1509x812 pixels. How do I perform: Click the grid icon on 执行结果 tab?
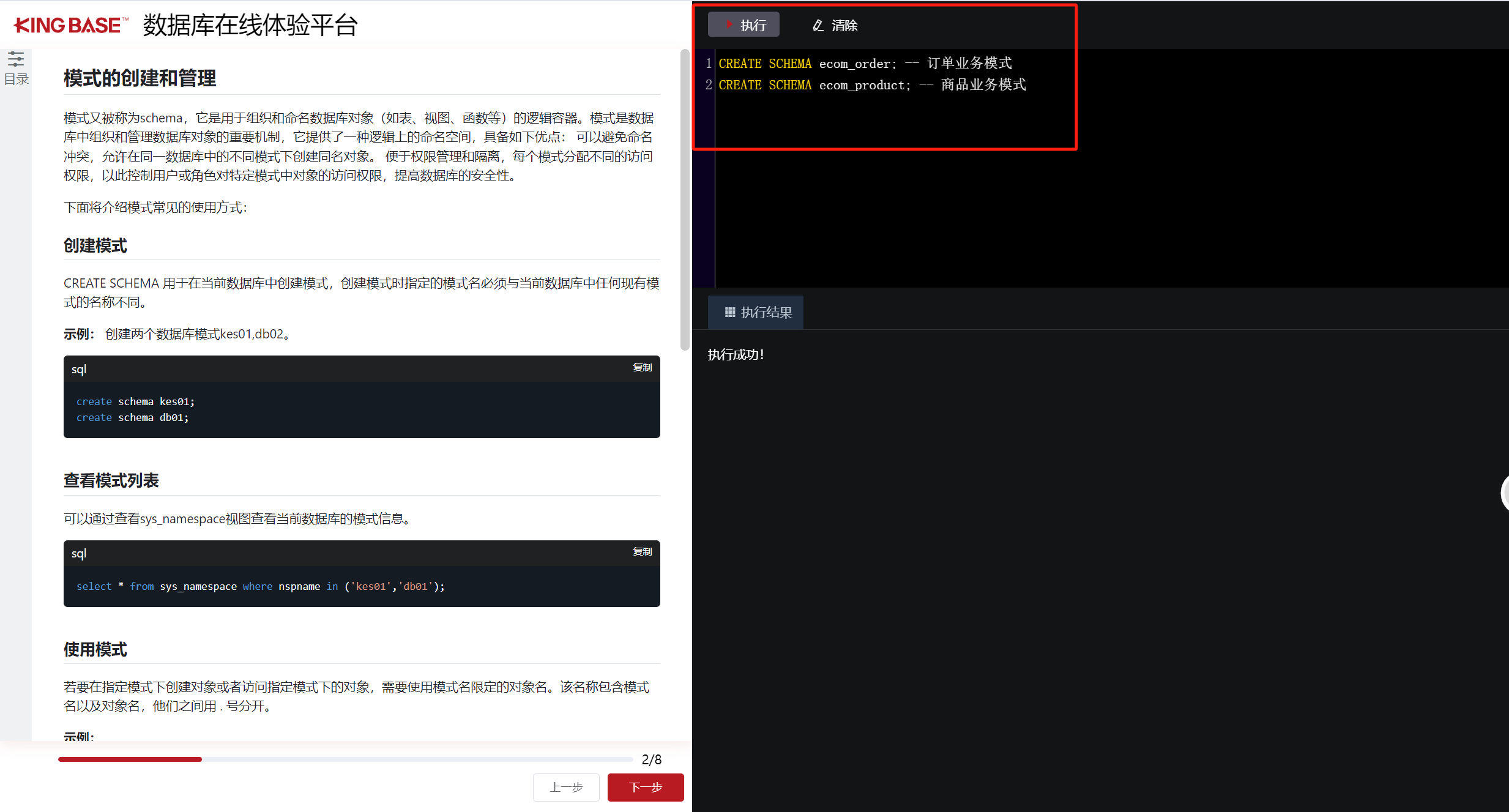coord(730,313)
